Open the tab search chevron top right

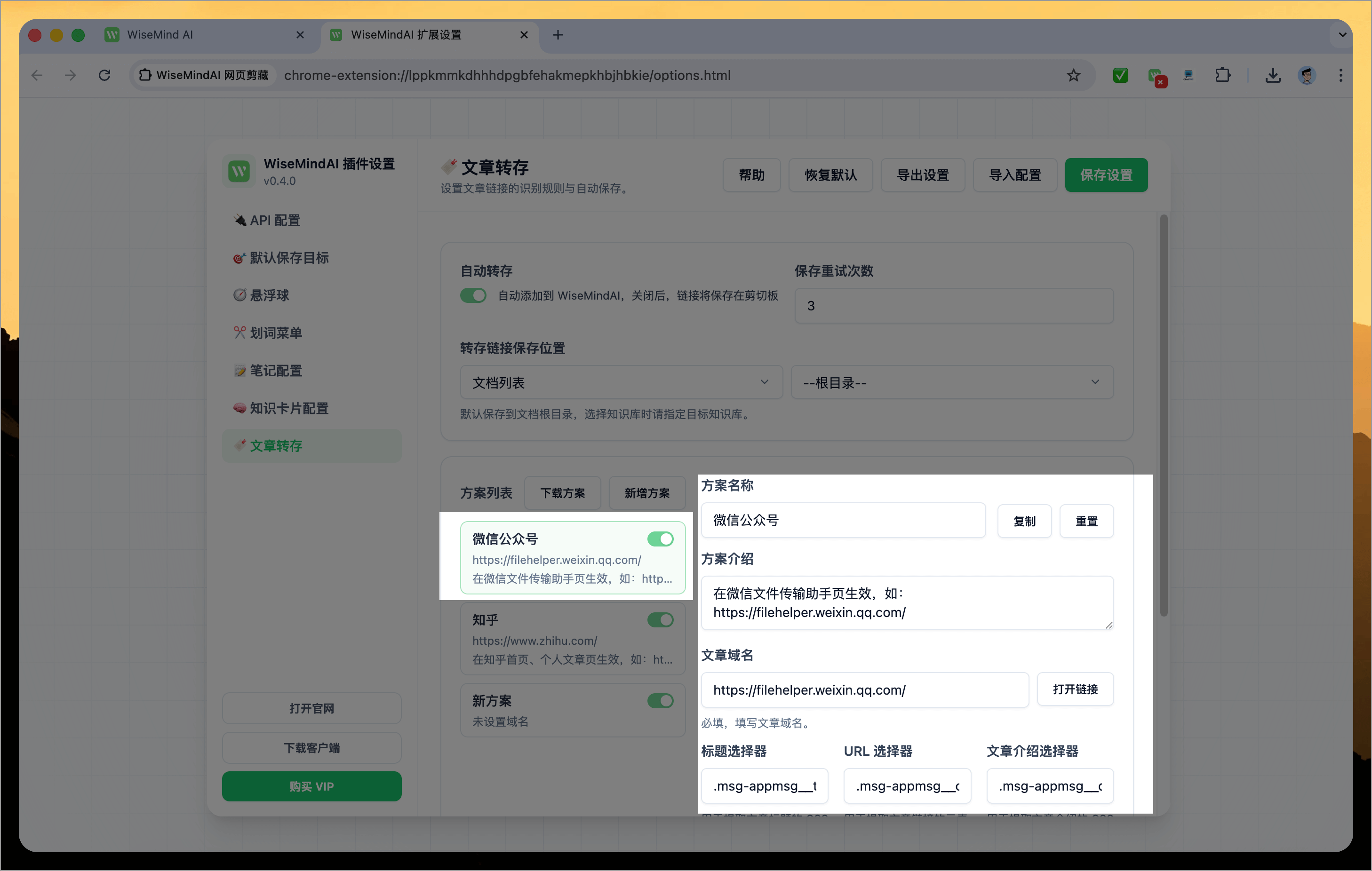[x=1342, y=35]
